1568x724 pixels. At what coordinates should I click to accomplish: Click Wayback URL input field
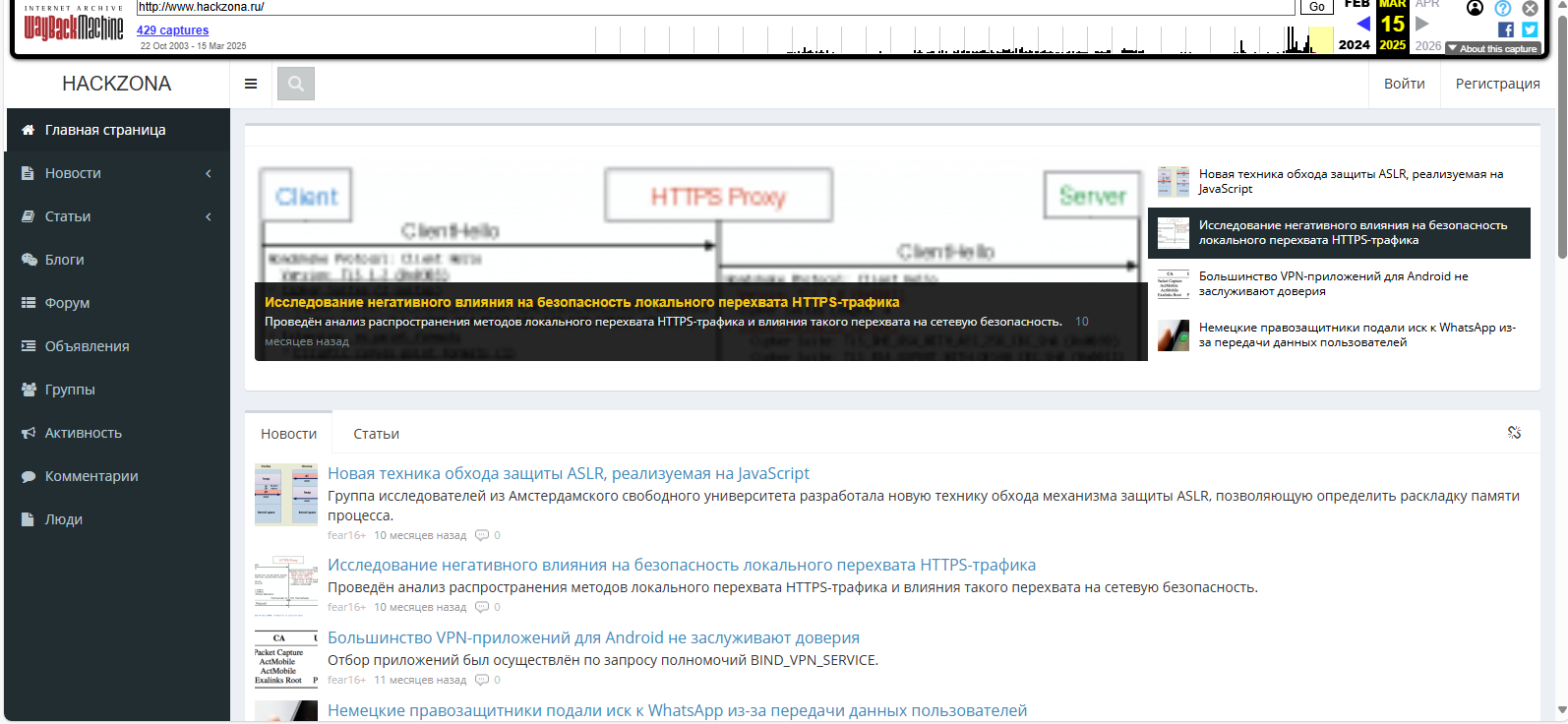click(715, 7)
